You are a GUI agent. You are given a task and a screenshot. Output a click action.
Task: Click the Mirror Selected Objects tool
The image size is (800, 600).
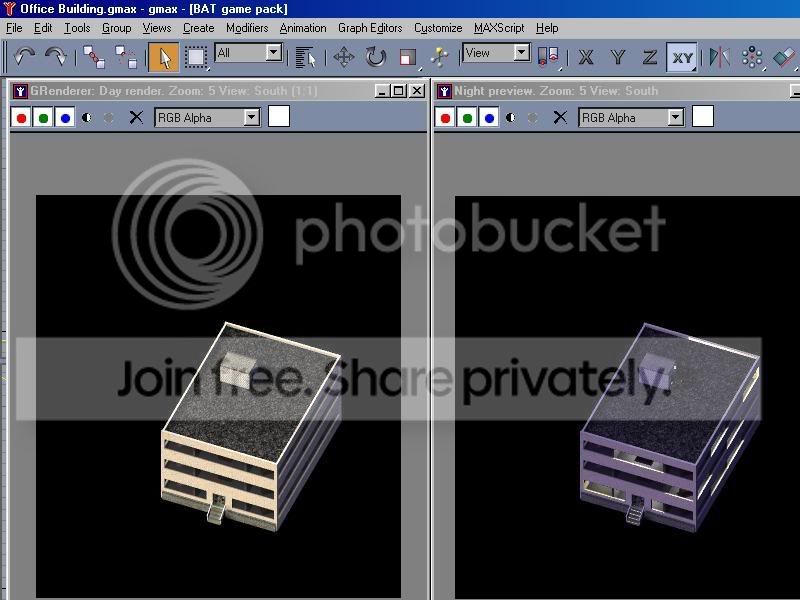tap(719, 57)
